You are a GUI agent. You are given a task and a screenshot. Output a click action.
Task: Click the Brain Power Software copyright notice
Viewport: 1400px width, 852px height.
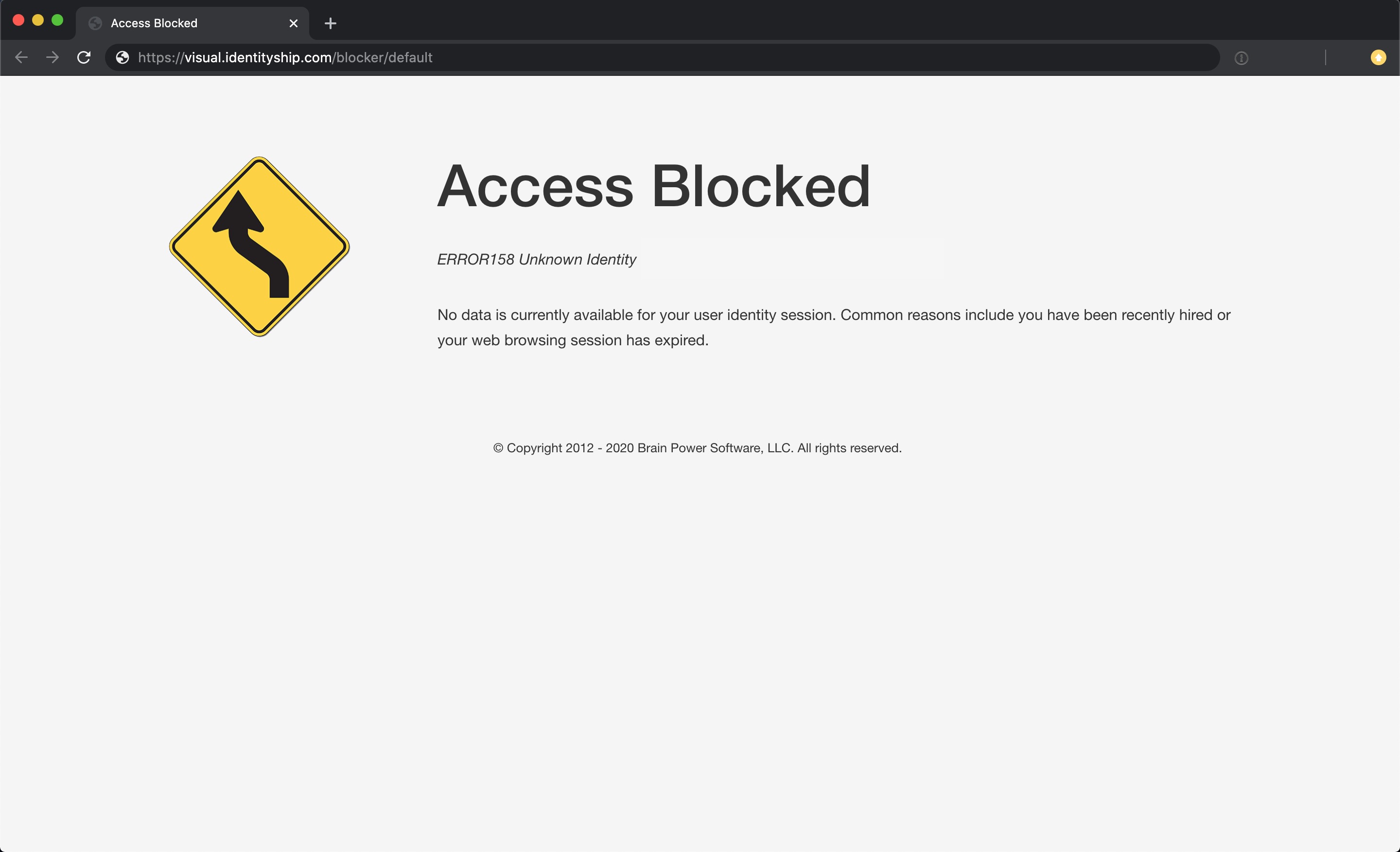pos(697,448)
